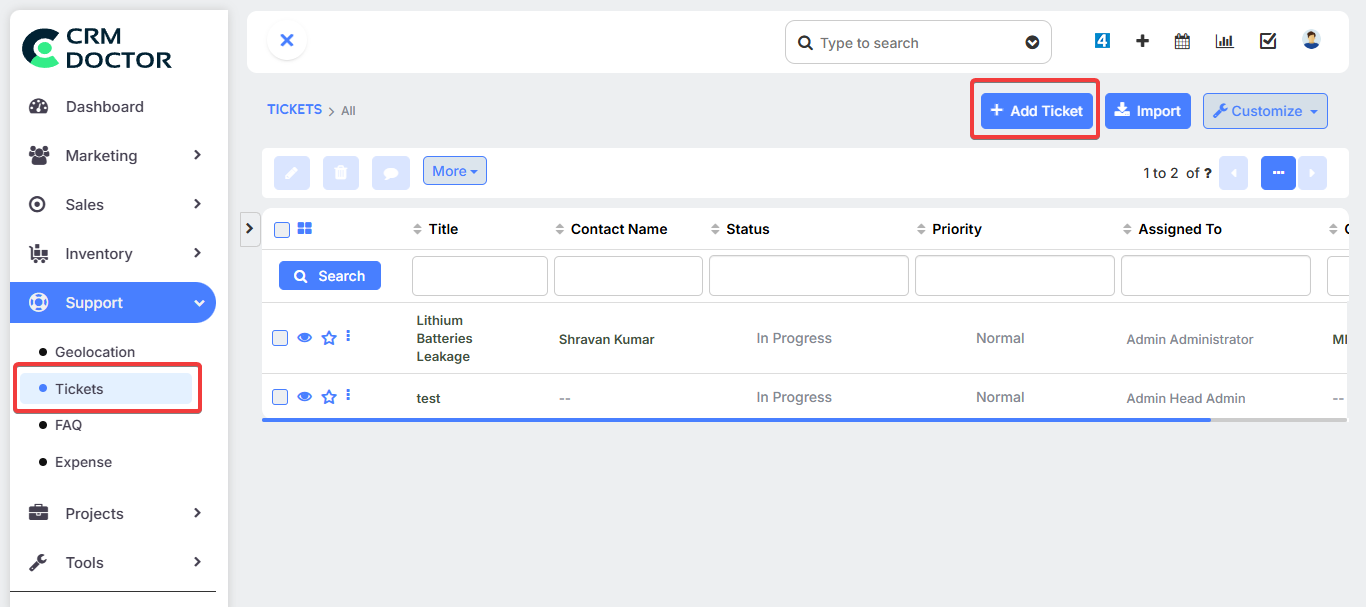Open the reports chart icon
1366x607 pixels.
[1224, 41]
